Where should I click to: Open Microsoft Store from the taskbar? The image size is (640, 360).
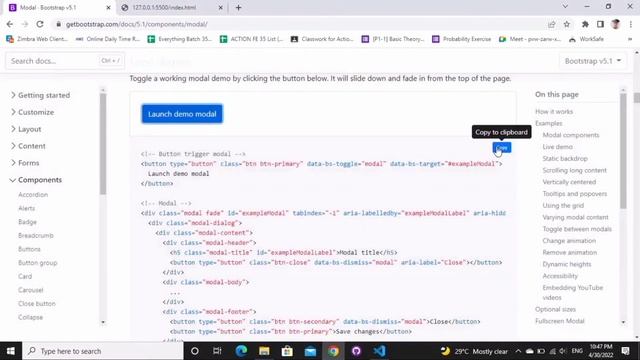pyautogui.click(x=287, y=351)
